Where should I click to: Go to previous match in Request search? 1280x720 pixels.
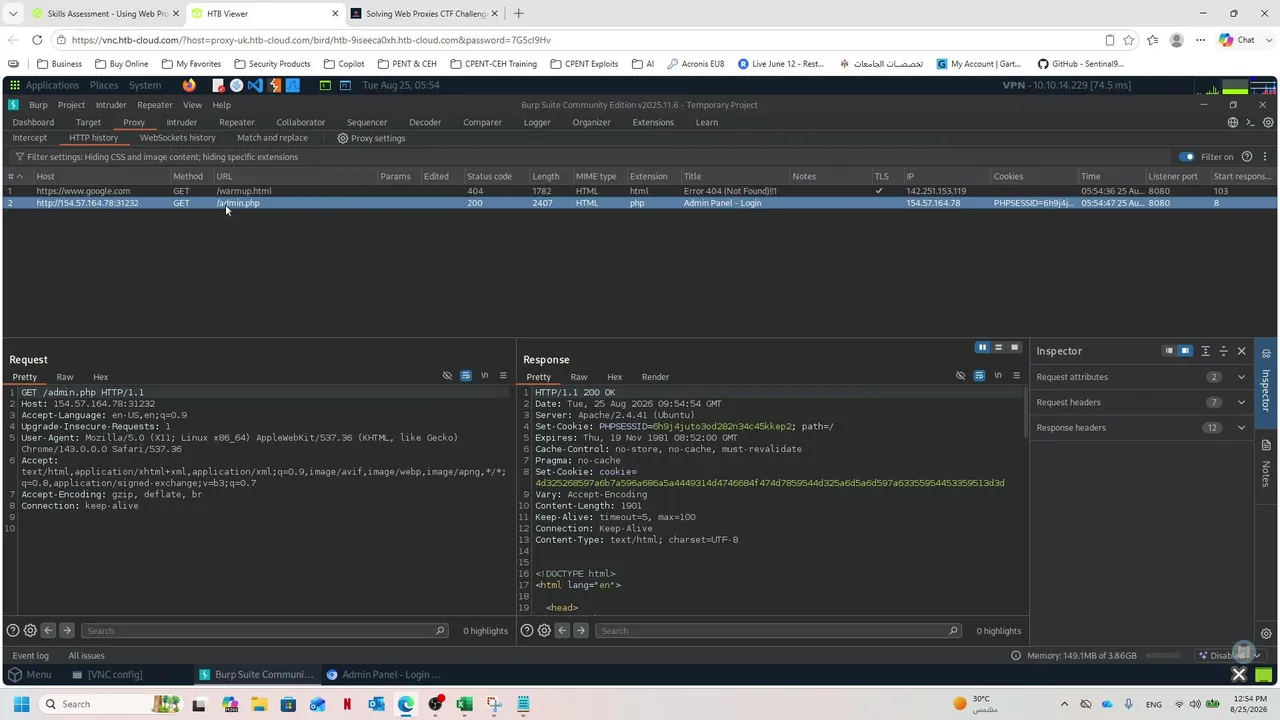[48, 631]
